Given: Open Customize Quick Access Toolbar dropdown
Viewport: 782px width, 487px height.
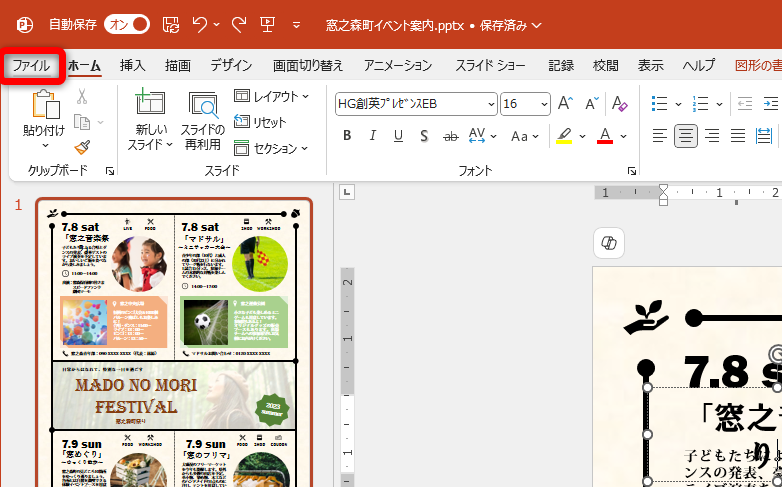Looking at the screenshot, I should [296, 25].
